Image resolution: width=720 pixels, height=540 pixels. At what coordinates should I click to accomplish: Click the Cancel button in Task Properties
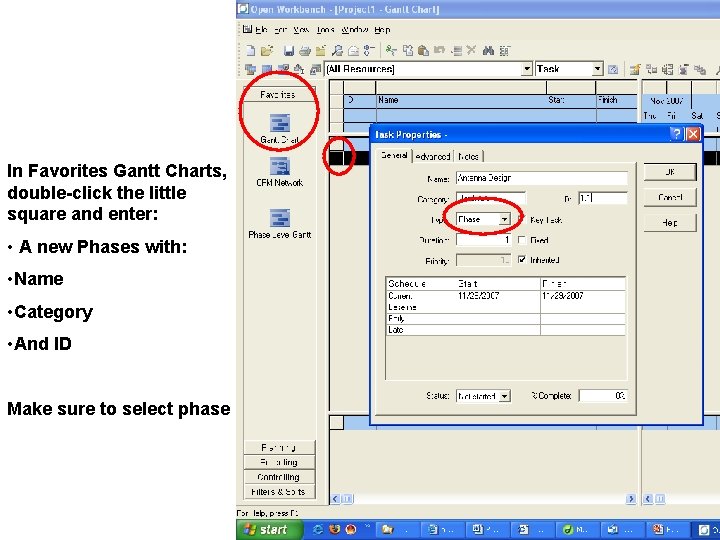tap(670, 197)
